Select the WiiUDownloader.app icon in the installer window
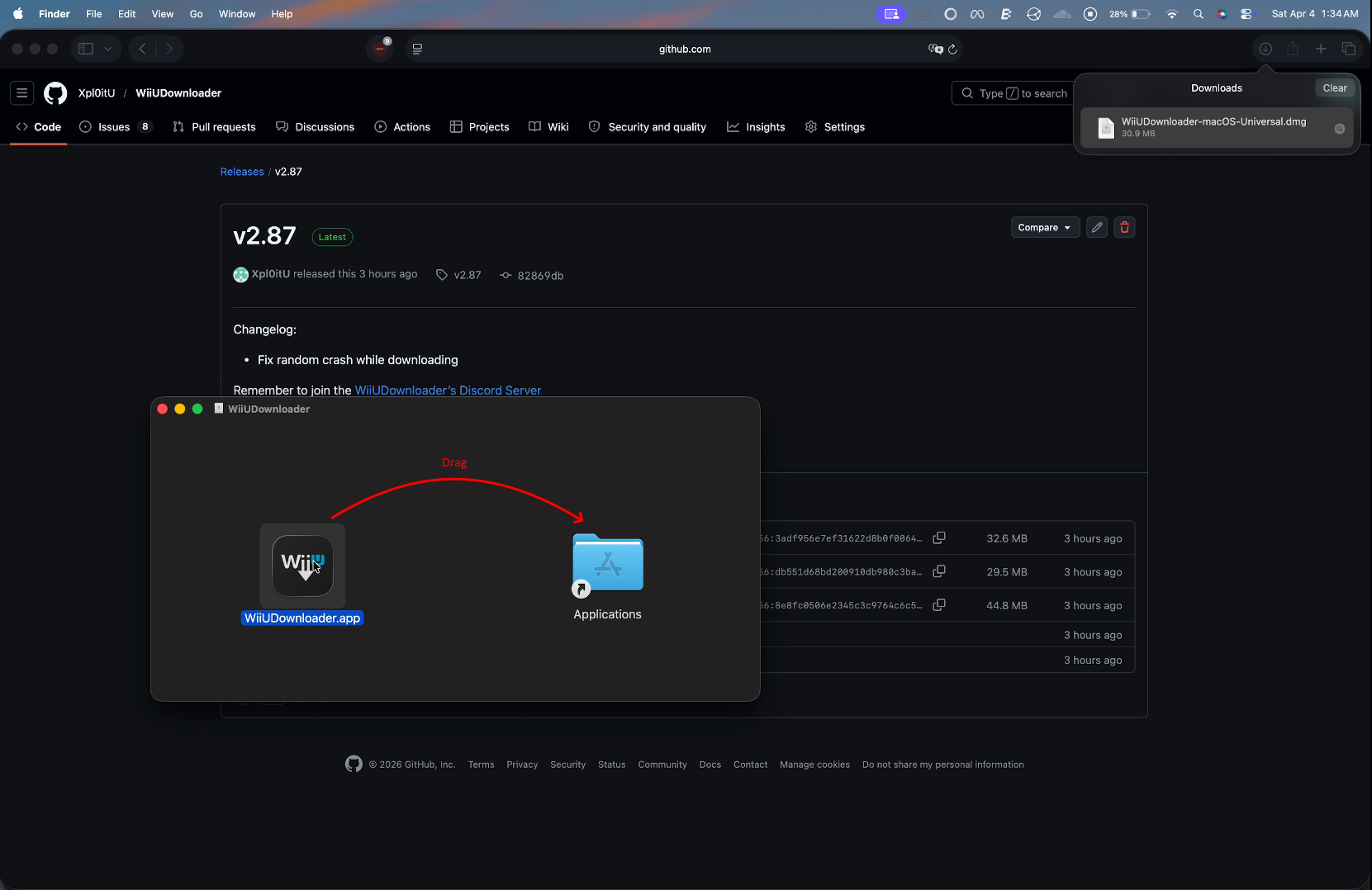Viewport: 1372px width, 890px height. [x=302, y=566]
